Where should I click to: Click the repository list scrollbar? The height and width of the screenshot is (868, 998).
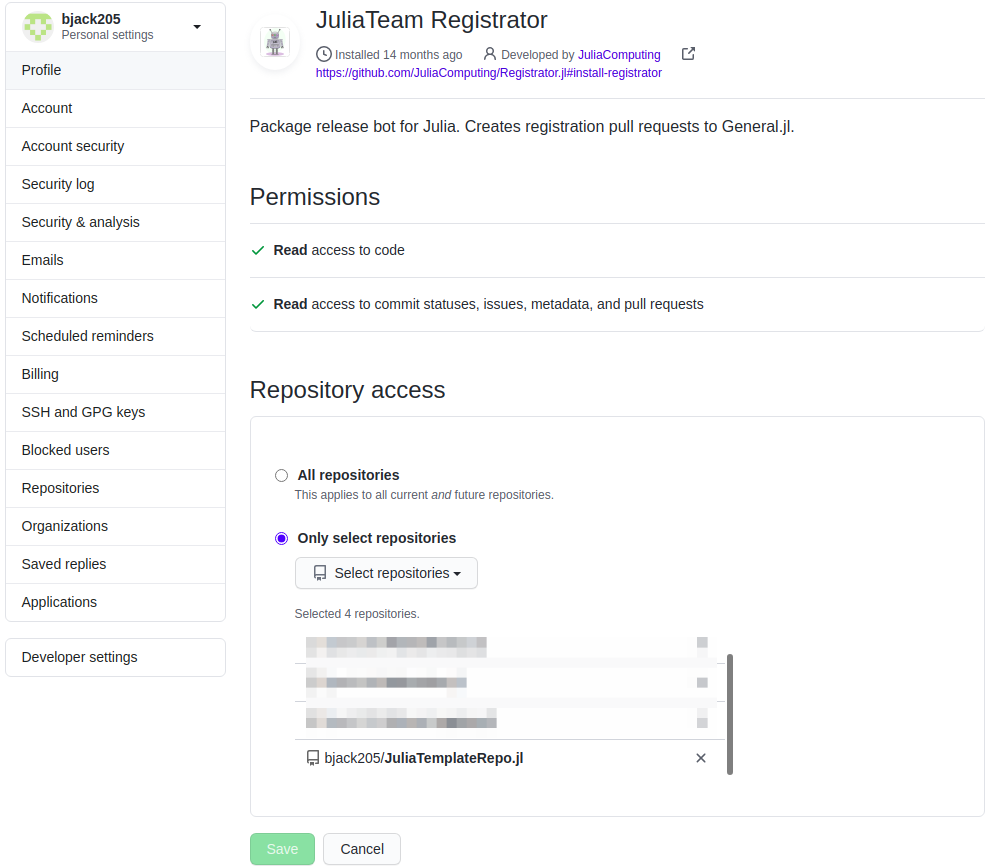point(729,710)
